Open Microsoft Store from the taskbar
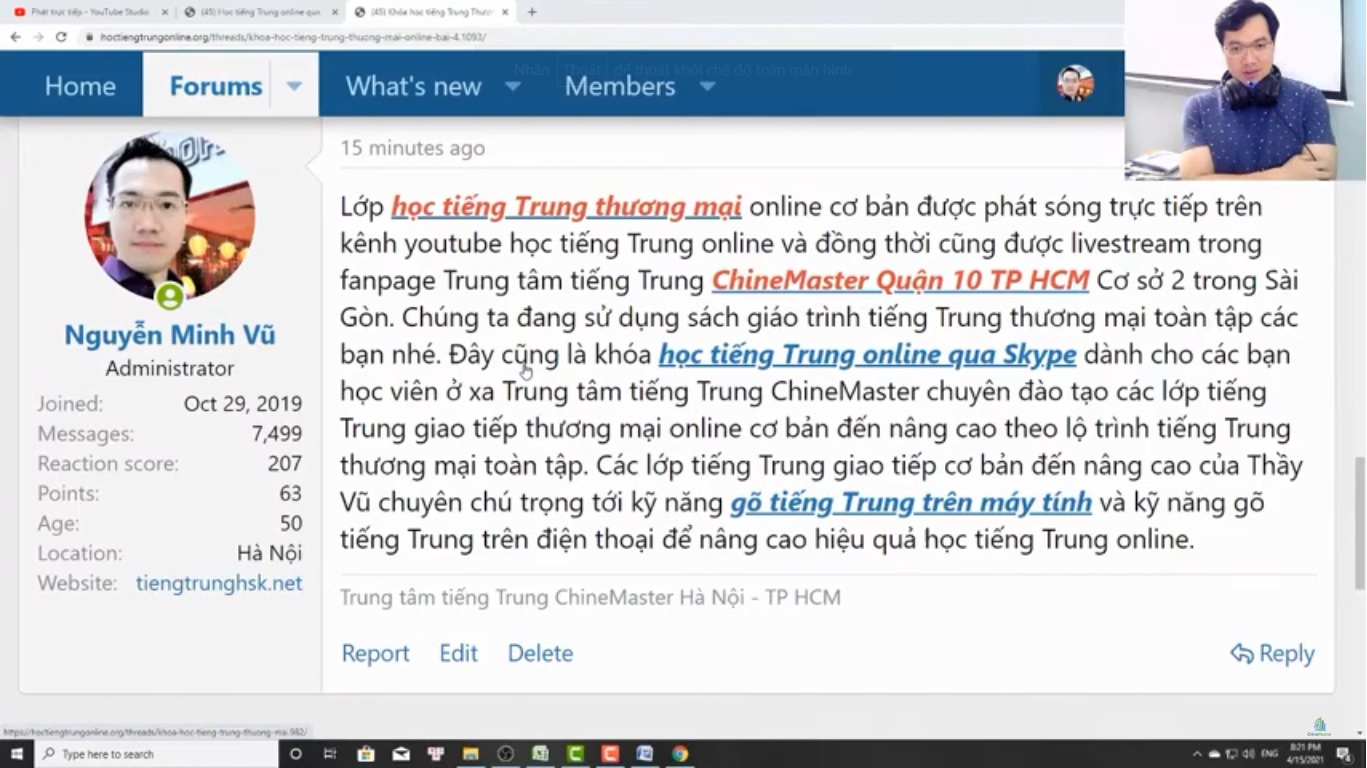 pyautogui.click(x=366, y=754)
